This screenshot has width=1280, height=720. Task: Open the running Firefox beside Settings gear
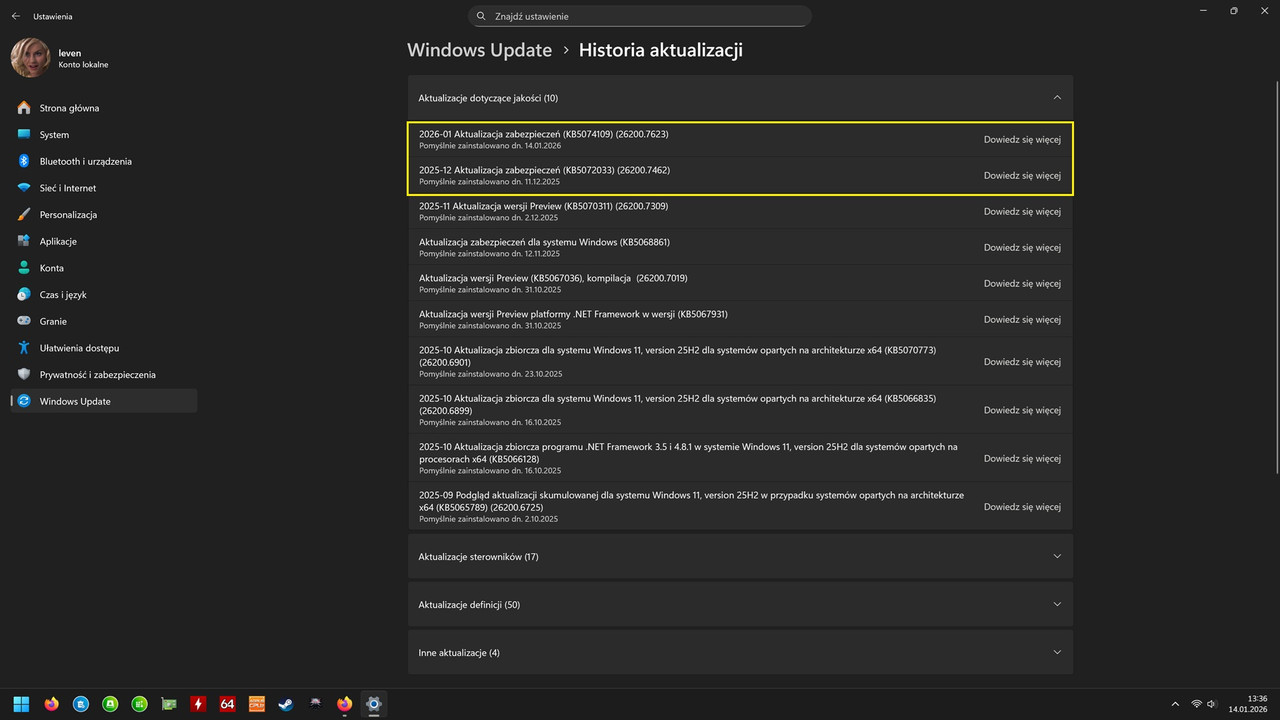click(345, 704)
